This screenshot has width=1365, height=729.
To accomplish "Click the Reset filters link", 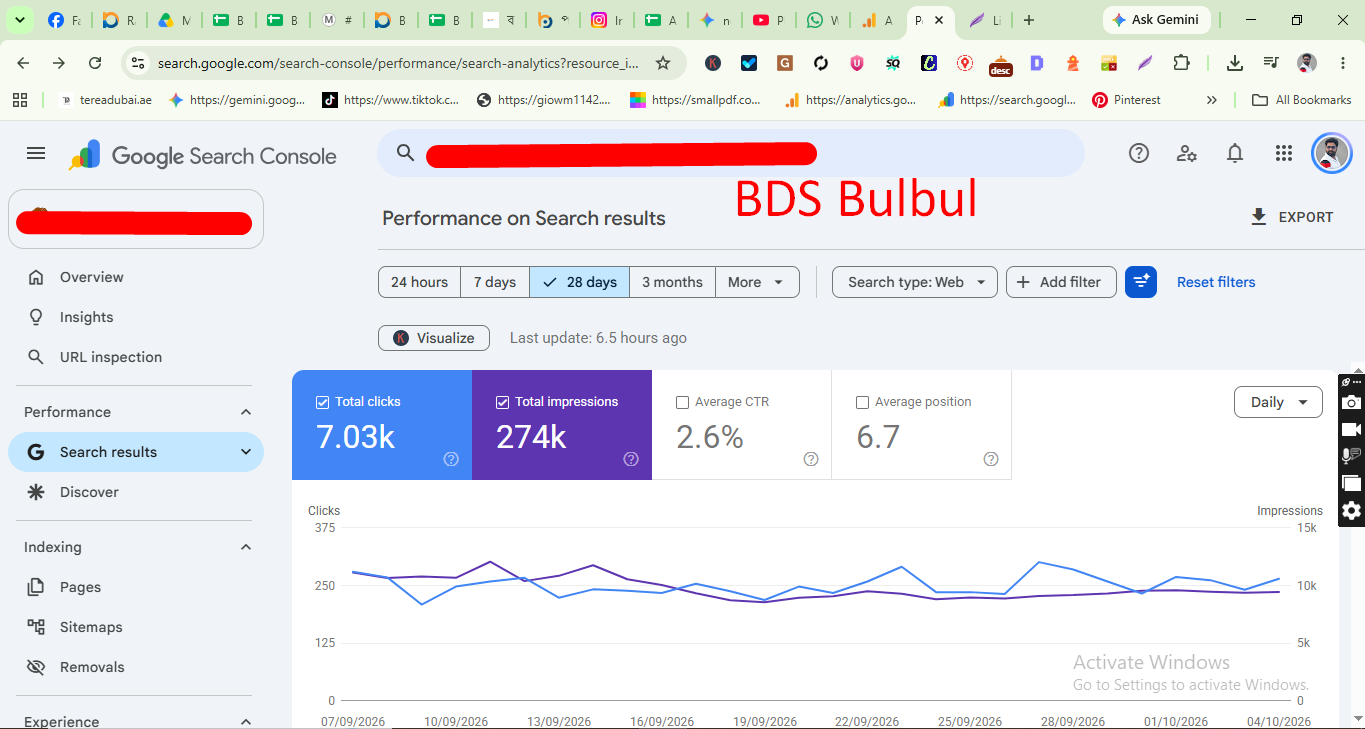I will [1216, 282].
